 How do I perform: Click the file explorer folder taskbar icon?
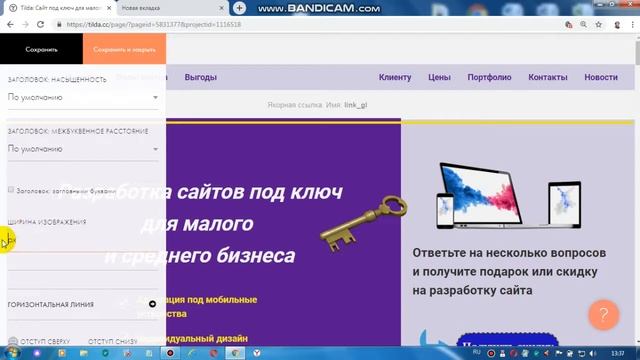point(83,353)
